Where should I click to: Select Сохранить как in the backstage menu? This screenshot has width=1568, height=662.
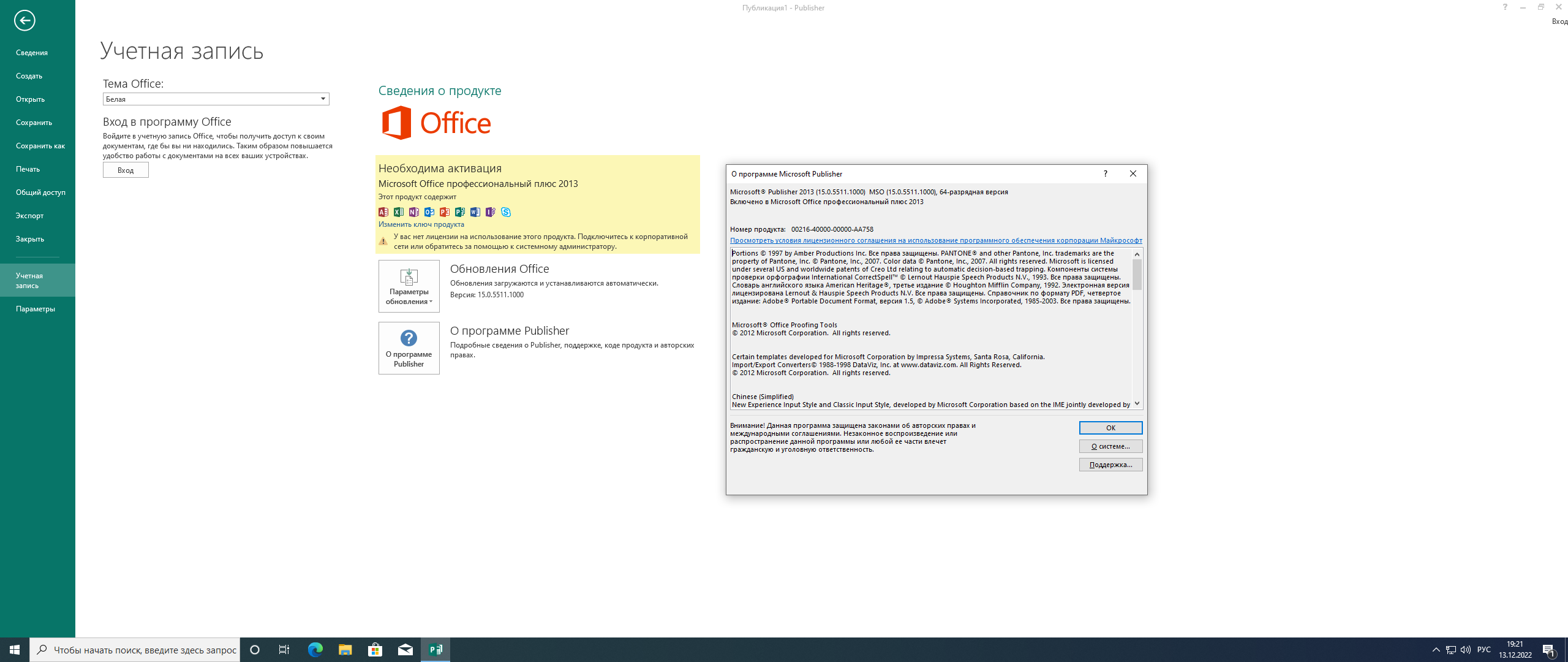pos(37,146)
